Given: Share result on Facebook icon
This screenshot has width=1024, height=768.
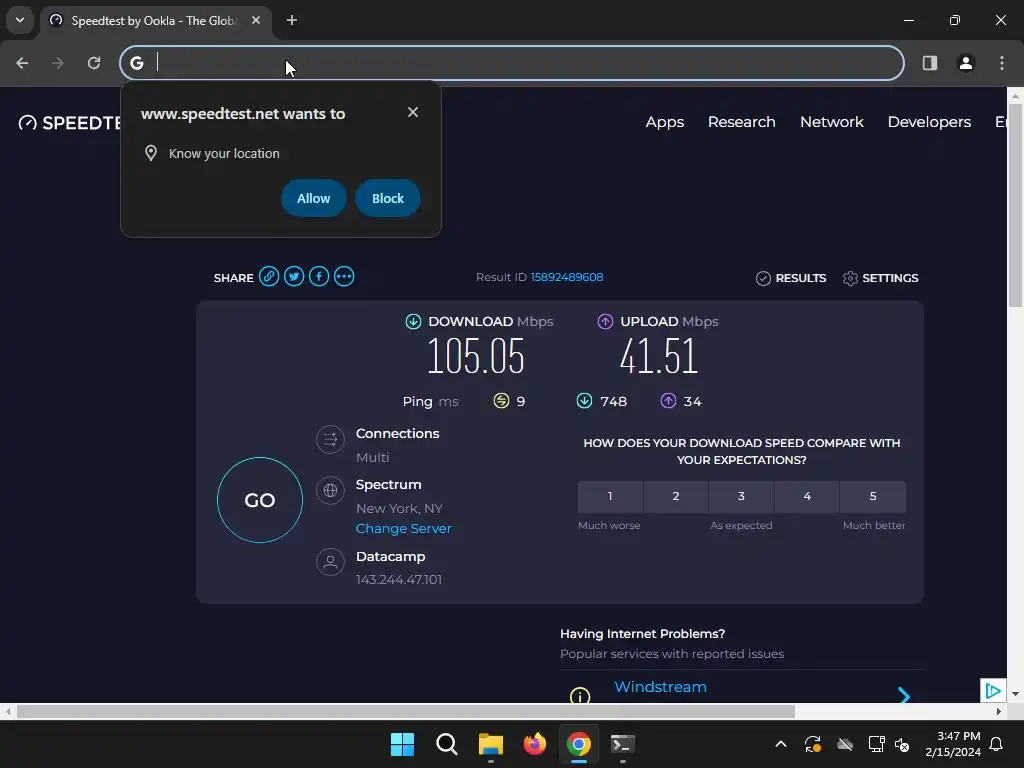Looking at the screenshot, I should pos(319,277).
